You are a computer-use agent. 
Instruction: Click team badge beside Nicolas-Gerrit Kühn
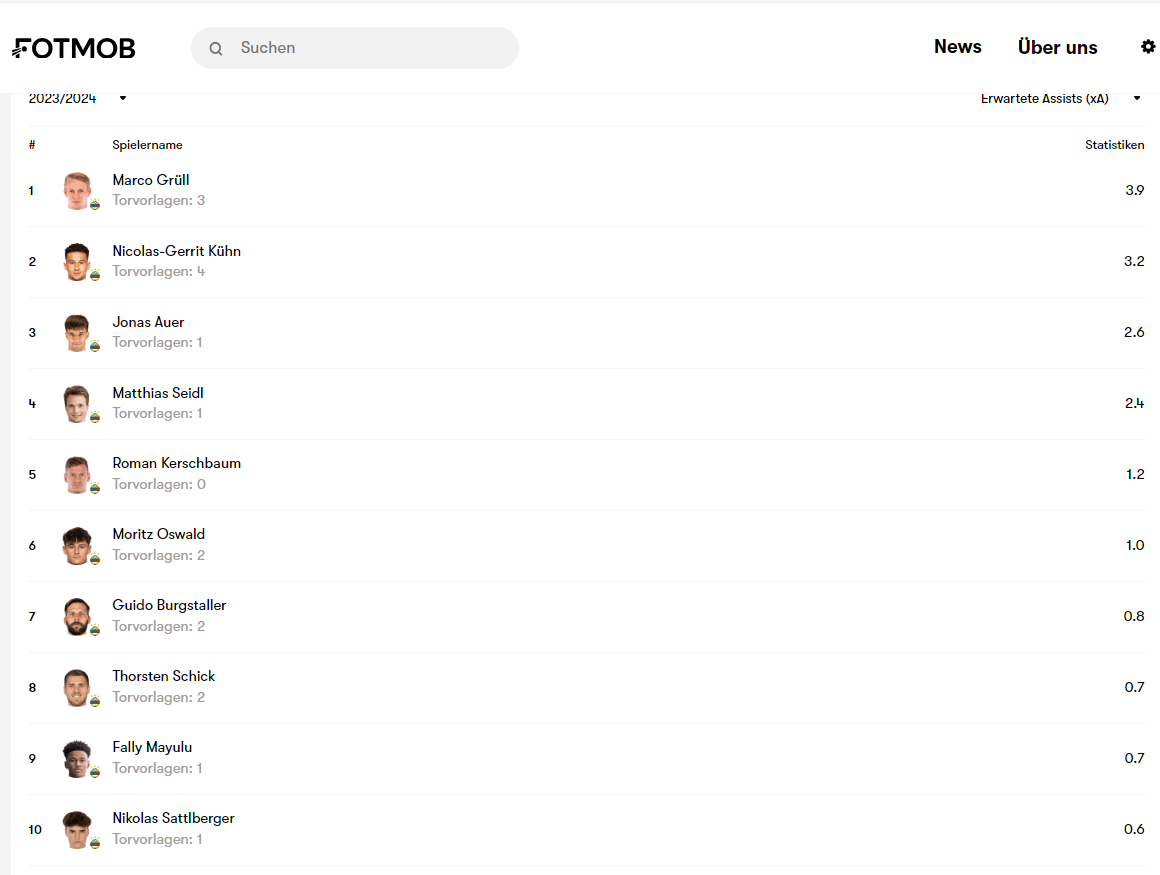[95, 276]
